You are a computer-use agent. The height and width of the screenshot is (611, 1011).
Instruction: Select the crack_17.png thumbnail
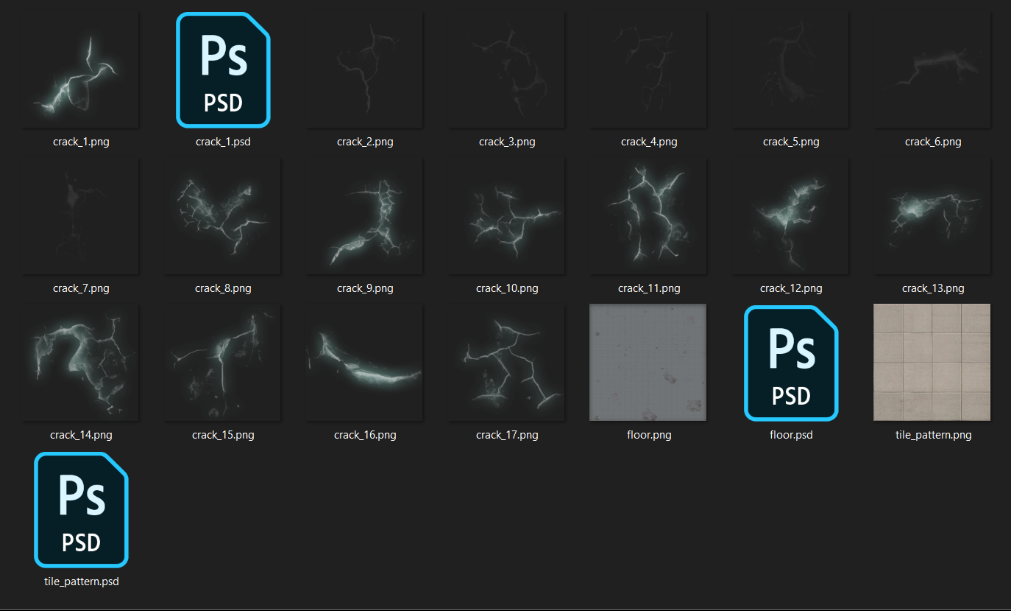[x=507, y=362]
